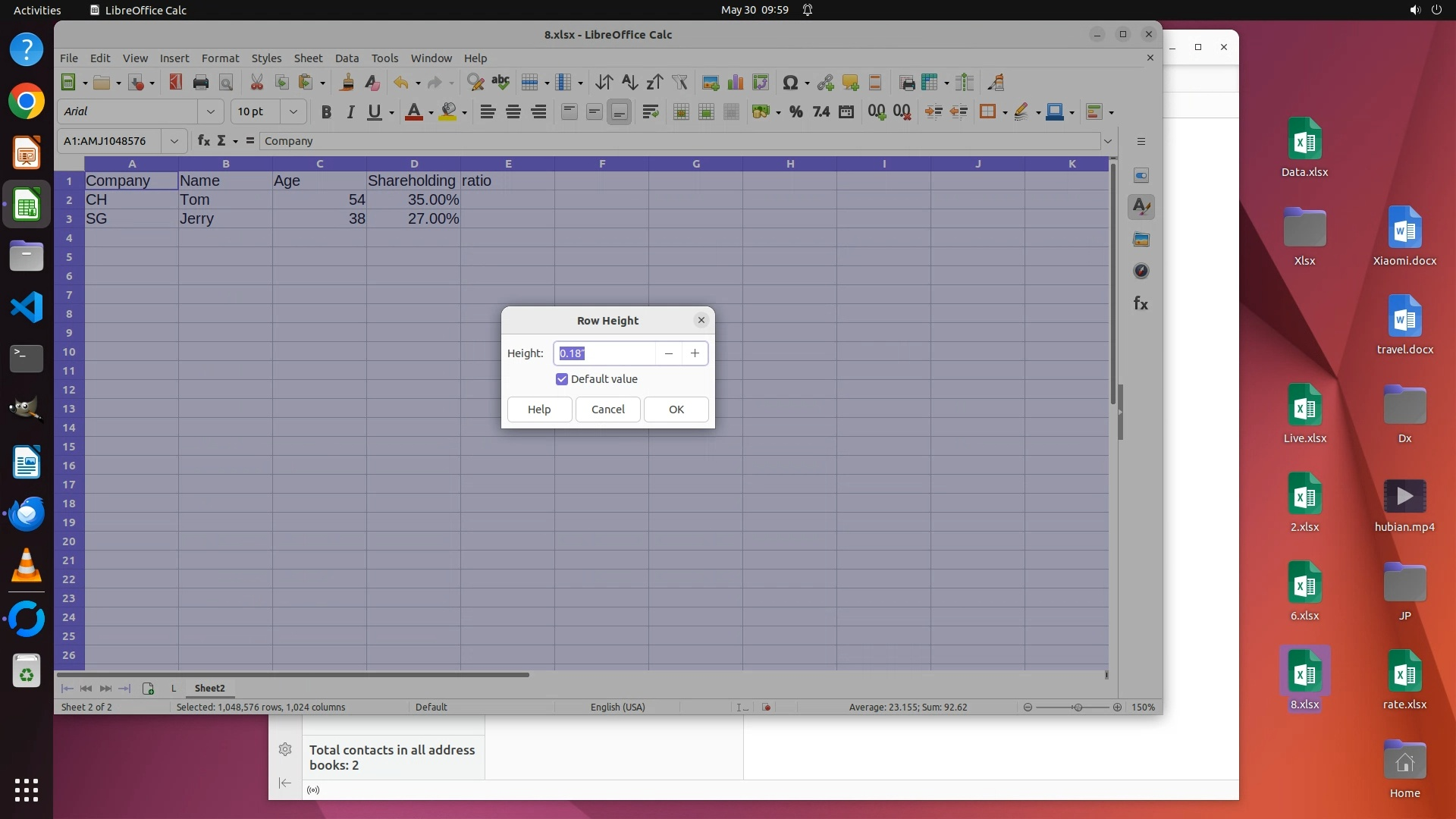
Task: Click the Sort Ascending toolbar icon
Action: [629, 83]
